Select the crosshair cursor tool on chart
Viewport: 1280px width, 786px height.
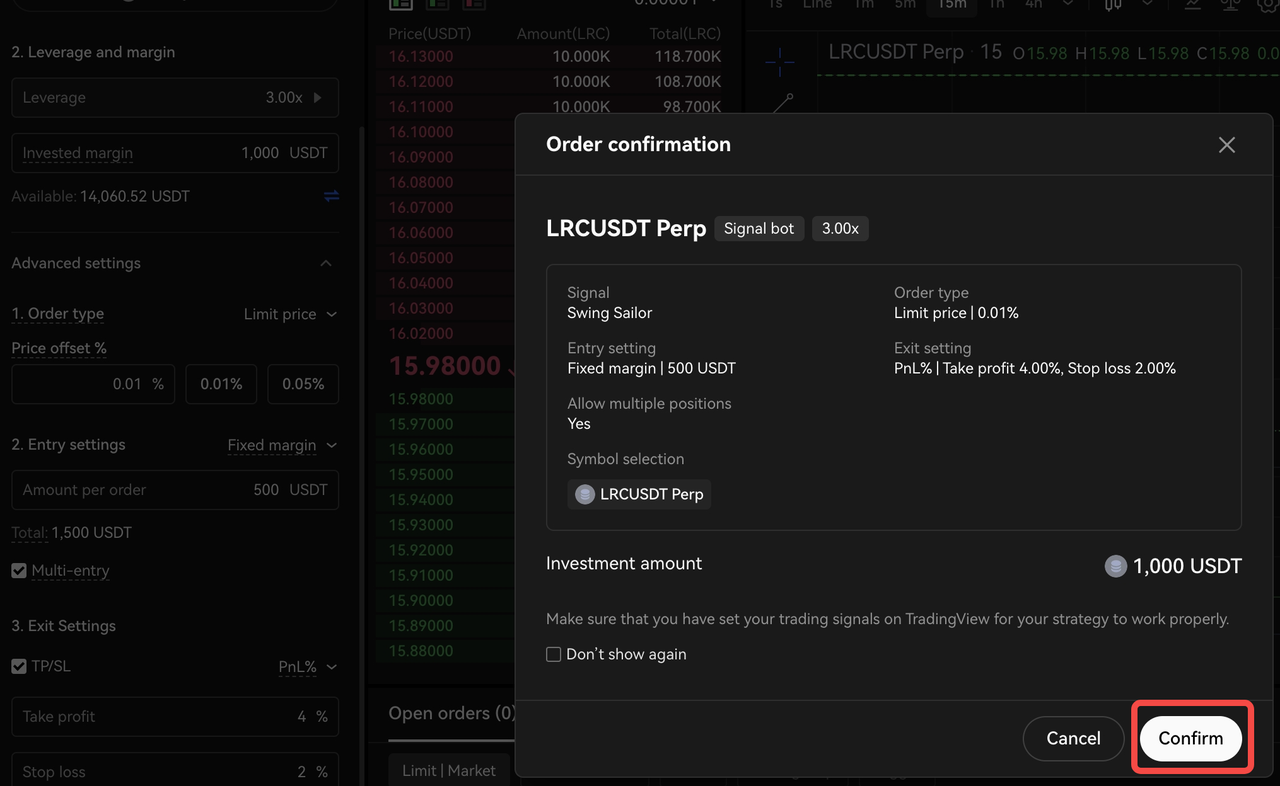[x=779, y=62]
